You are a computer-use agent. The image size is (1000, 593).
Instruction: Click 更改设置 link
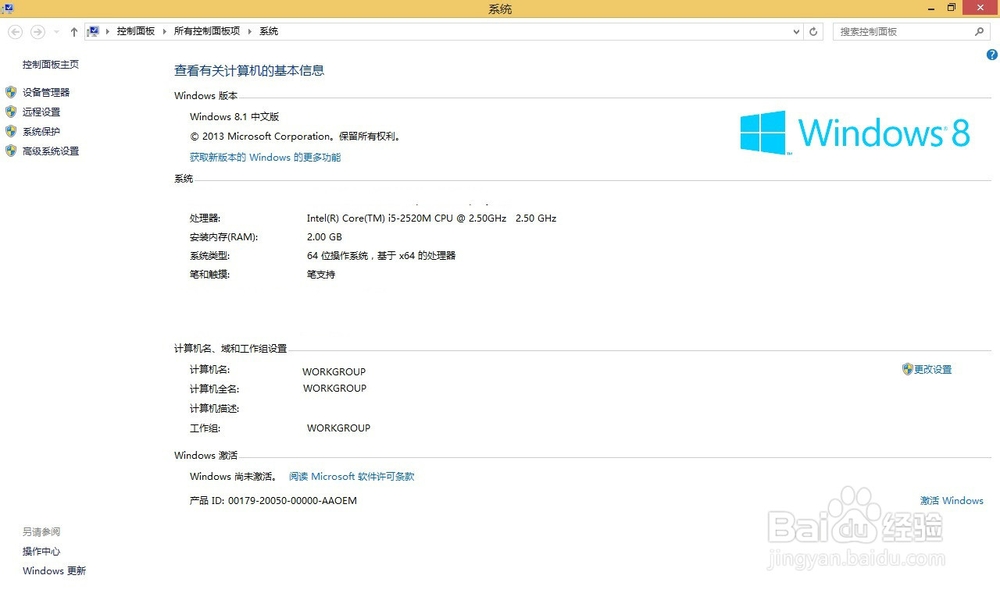(932, 370)
